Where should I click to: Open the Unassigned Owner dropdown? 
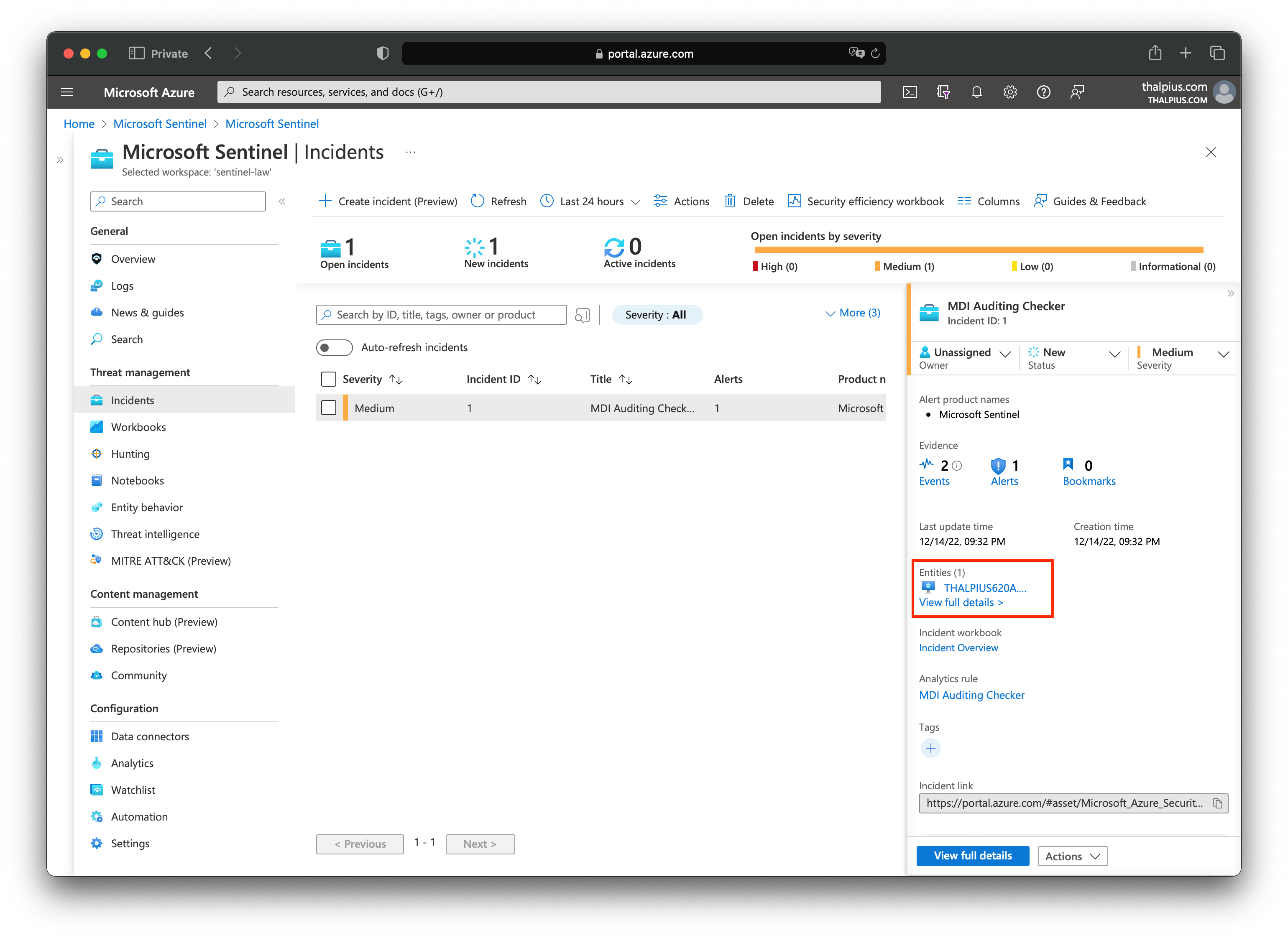(966, 353)
